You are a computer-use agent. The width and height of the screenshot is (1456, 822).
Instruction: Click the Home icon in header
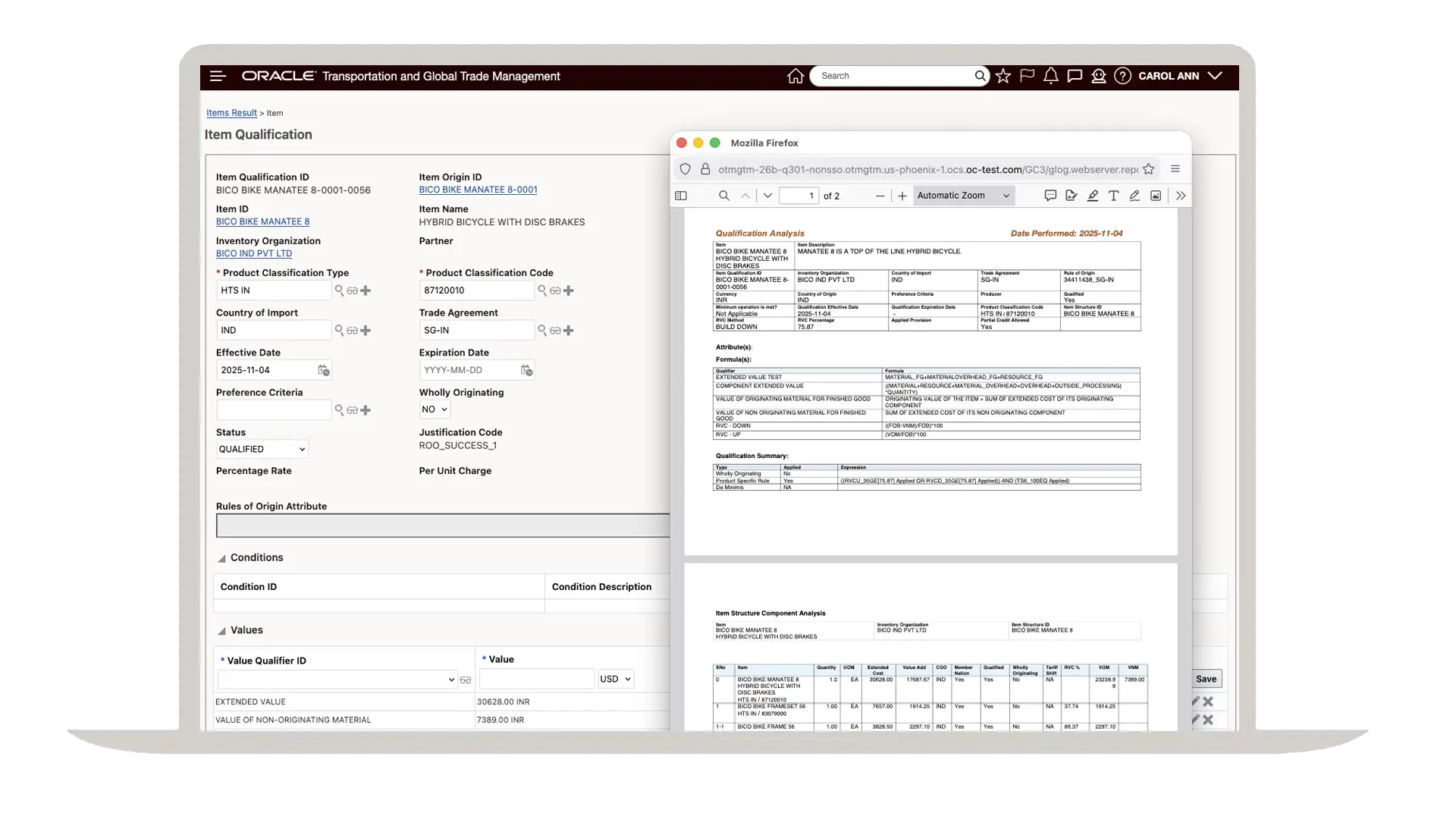click(795, 76)
